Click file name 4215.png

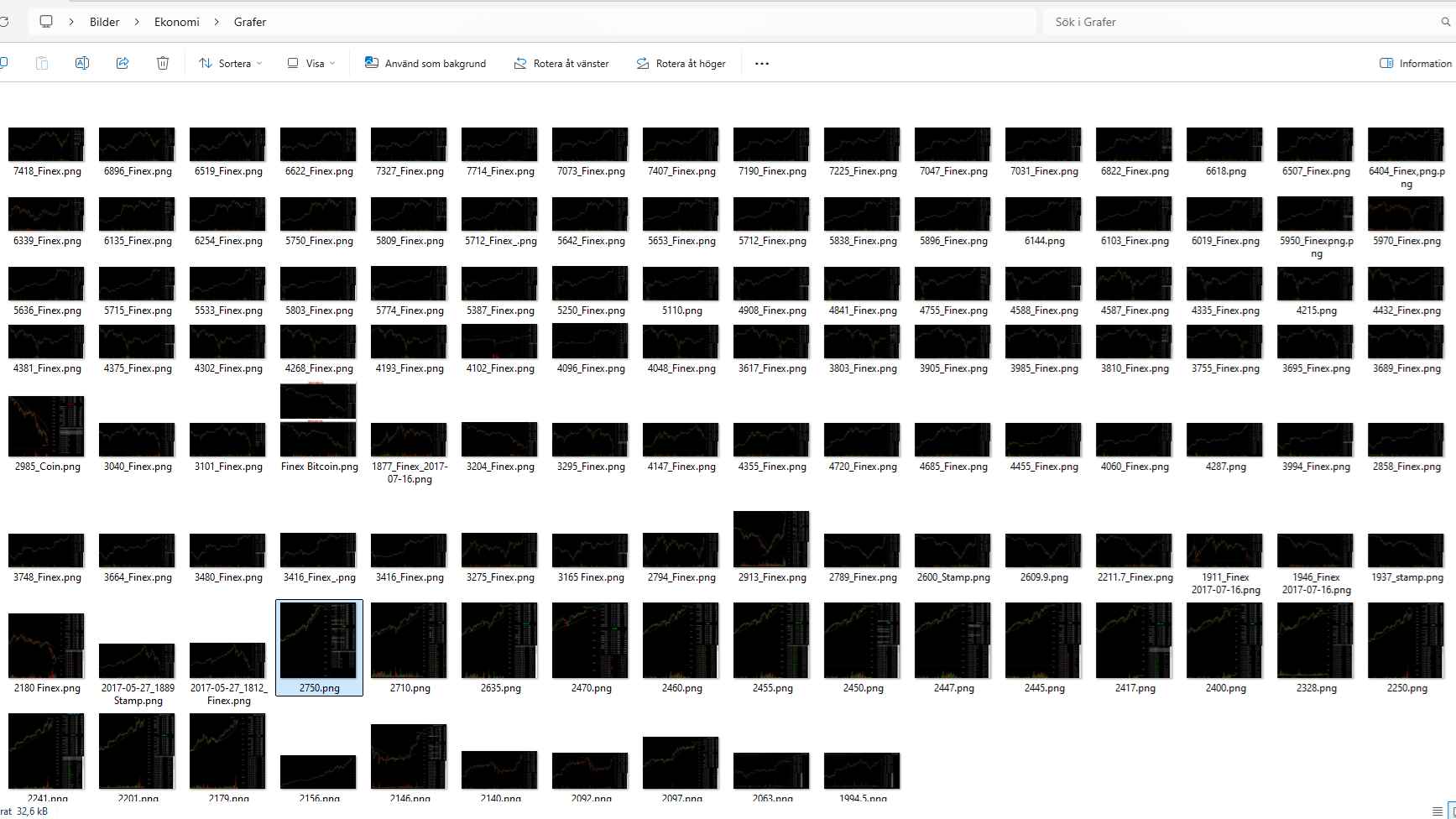1316,310
